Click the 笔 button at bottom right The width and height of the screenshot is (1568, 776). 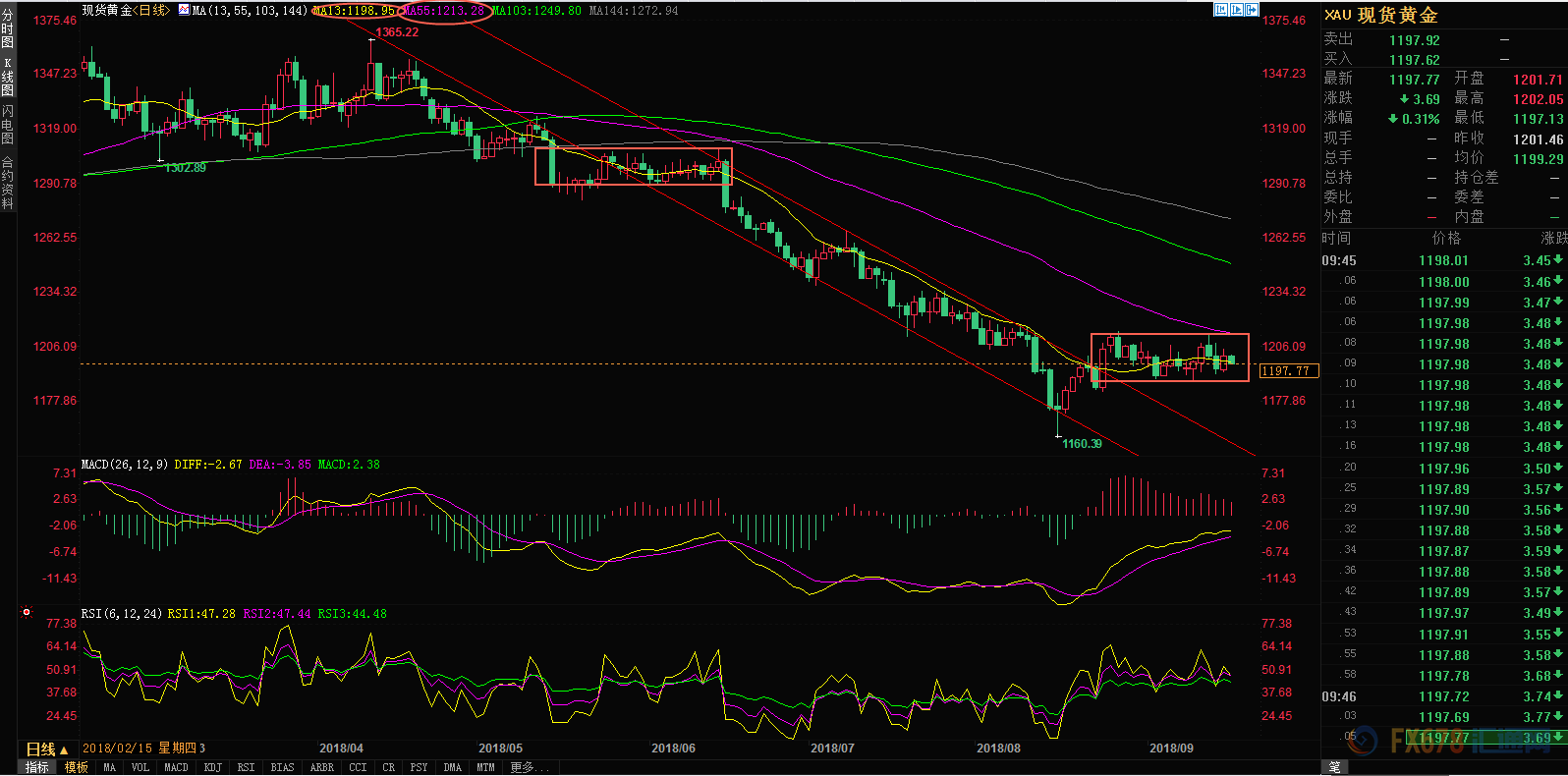[x=1334, y=767]
